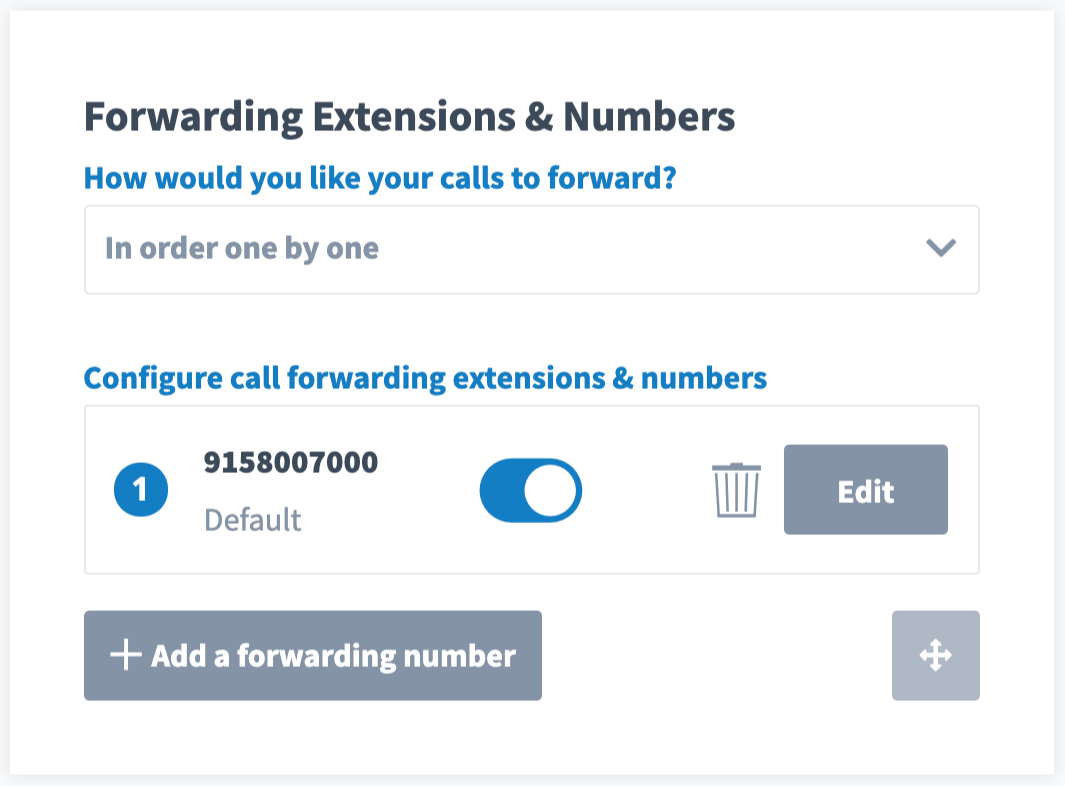
Task: Activate the four-way arrow reorder icon
Action: pyautogui.click(x=935, y=656)
